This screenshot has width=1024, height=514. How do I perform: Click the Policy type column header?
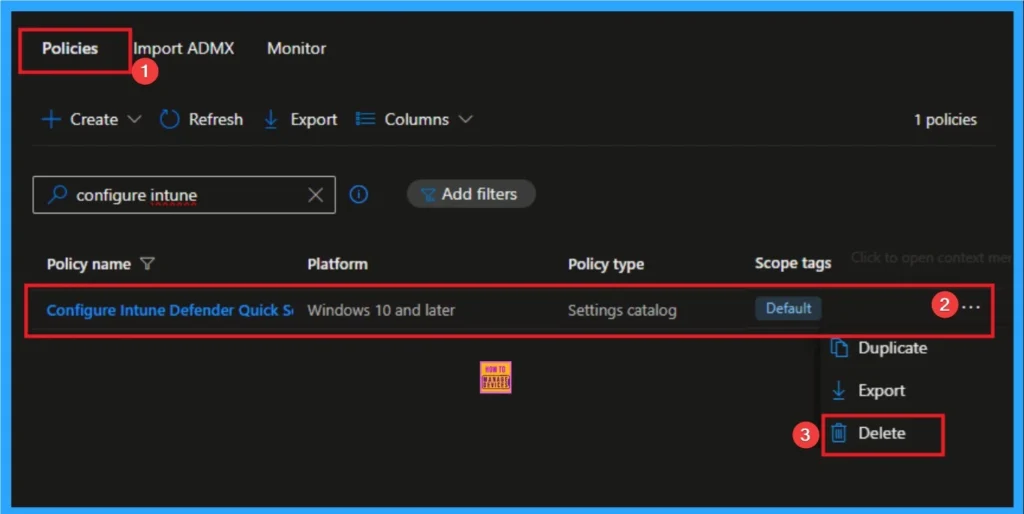click(606, 264)
